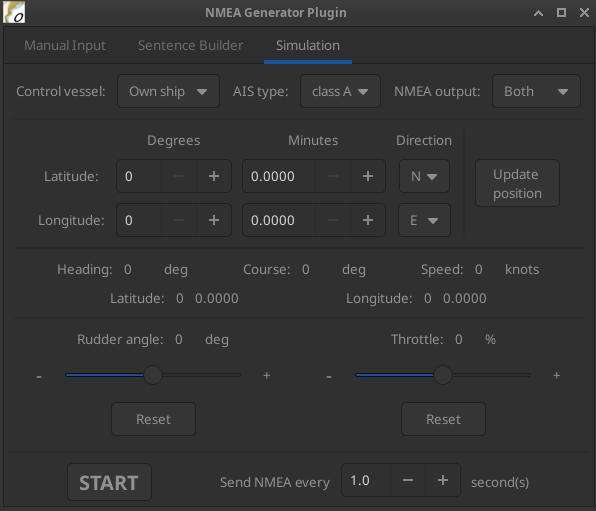Open the Control vessel dropdown
The image size is (596, 511).
[168, 91]
